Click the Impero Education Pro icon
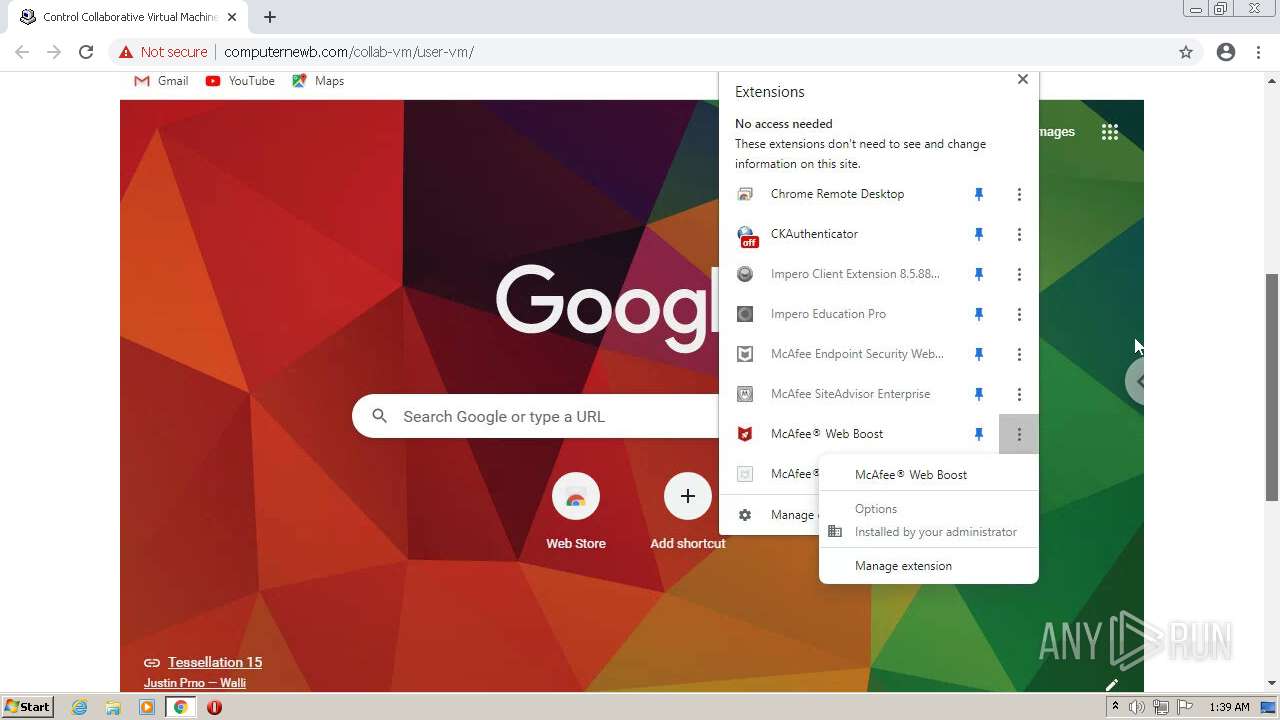This screenshot has height=720, width=1280. point(745,314)
